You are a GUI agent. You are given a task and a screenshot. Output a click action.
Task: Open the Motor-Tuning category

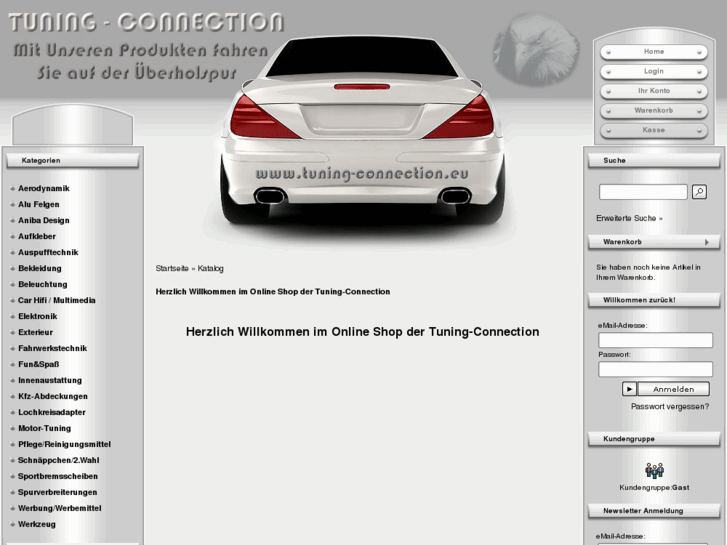45,429
